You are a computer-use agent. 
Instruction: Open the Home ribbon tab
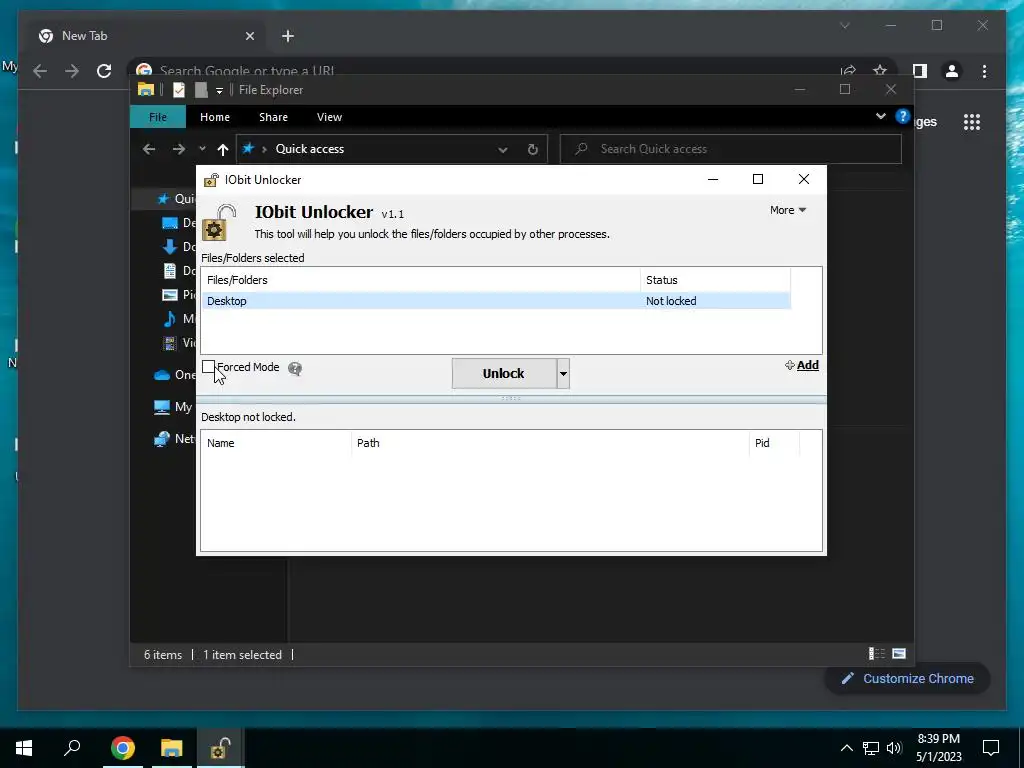(215, 117)
